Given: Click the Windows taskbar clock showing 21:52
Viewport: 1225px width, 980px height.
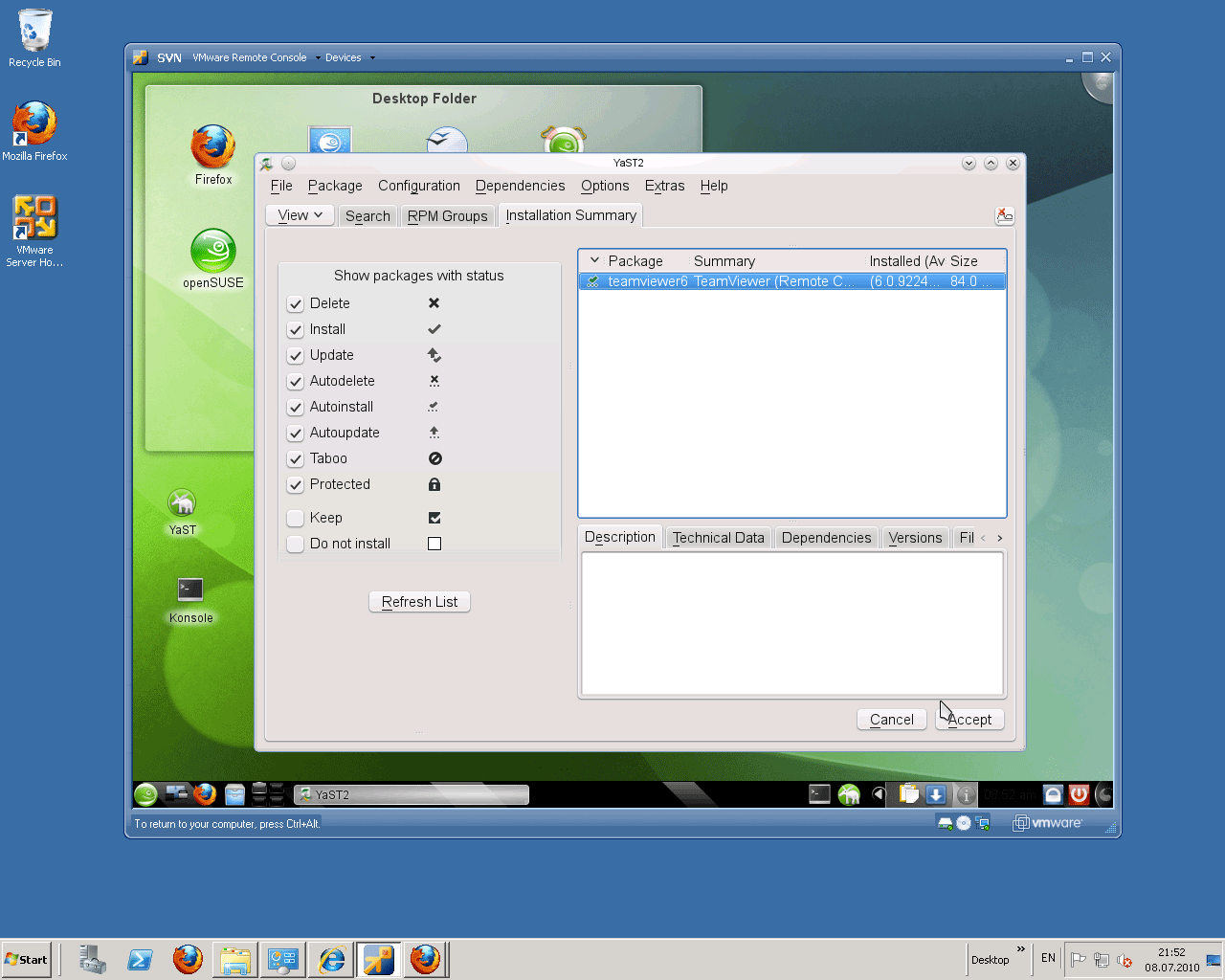Looking at the screenshot, I should 1171,960.
